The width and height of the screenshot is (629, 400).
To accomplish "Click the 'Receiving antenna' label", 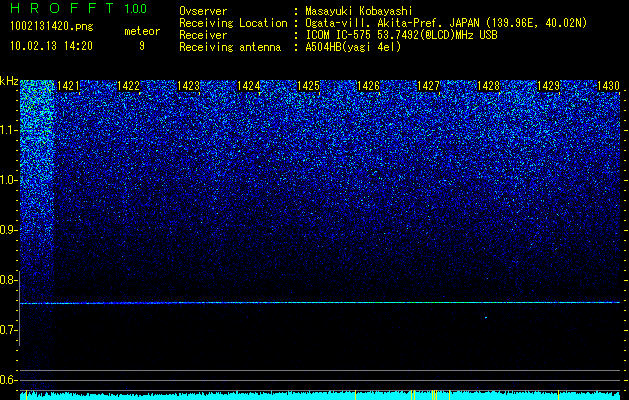I will tap(230, 47).
